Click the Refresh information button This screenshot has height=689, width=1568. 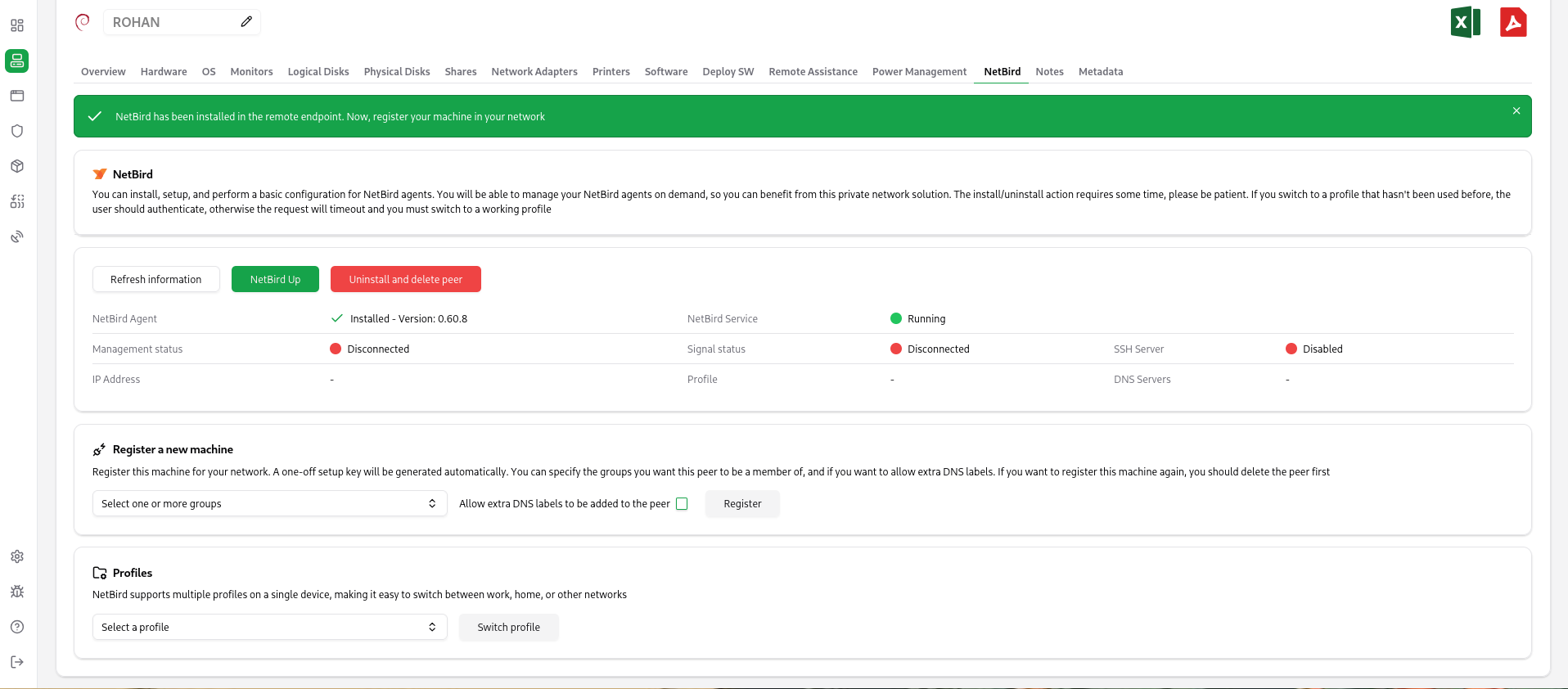click(x=155, y=280)
